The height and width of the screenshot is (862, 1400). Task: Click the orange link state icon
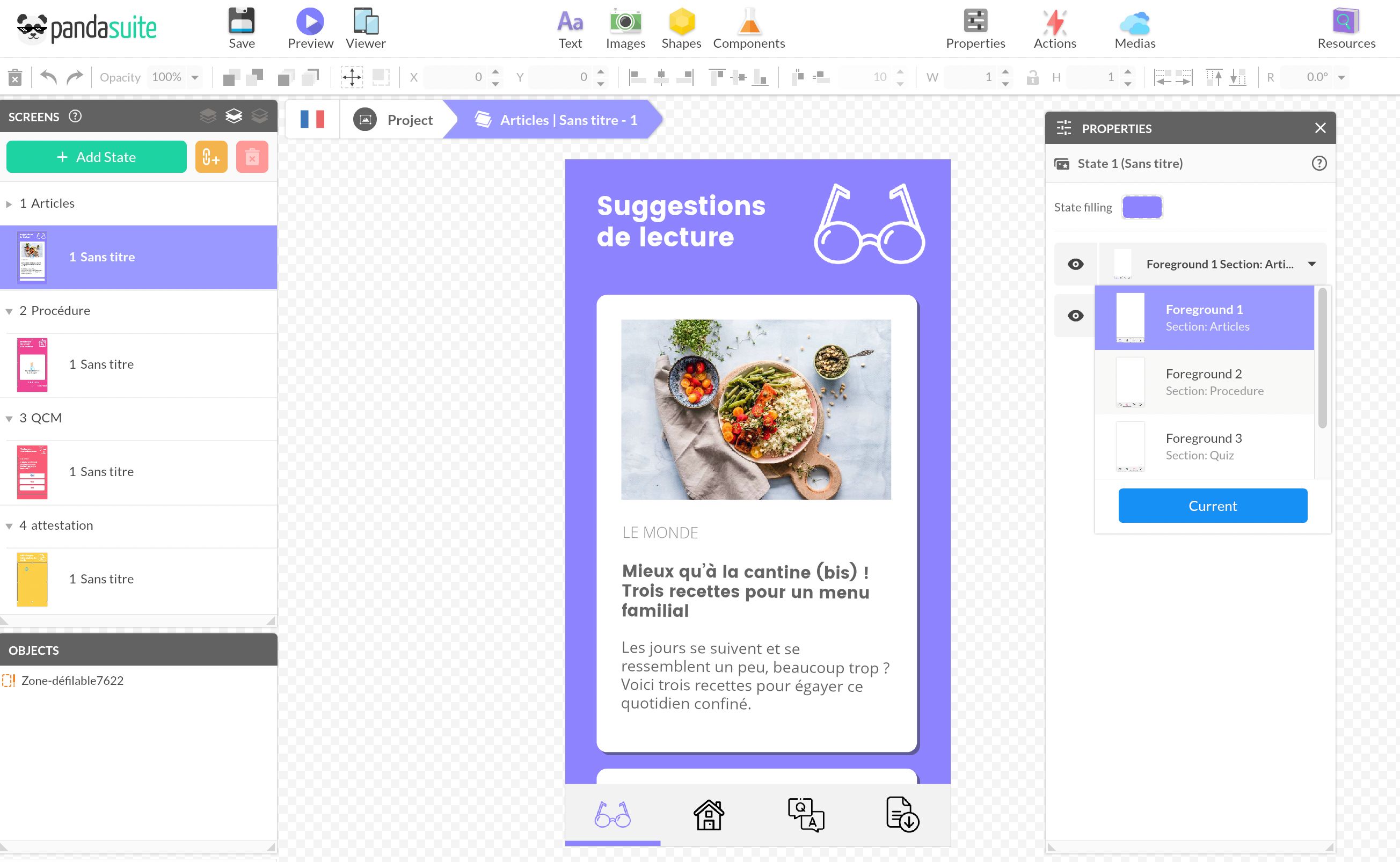tap(211, 157)
